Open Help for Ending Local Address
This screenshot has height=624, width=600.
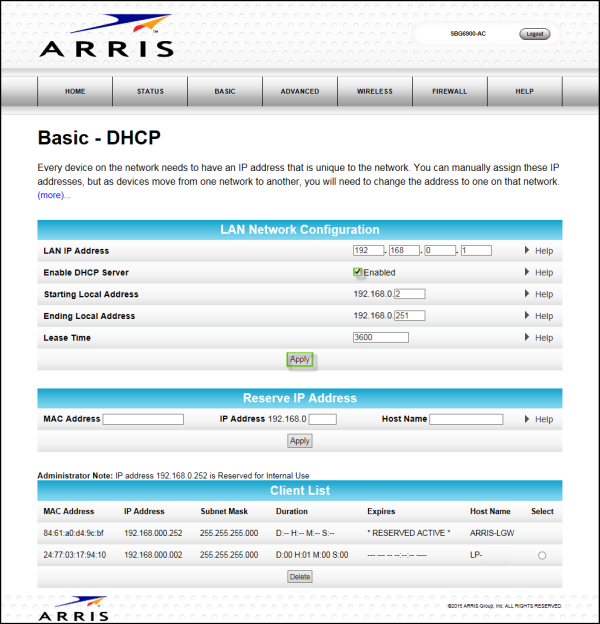[538, 316]
